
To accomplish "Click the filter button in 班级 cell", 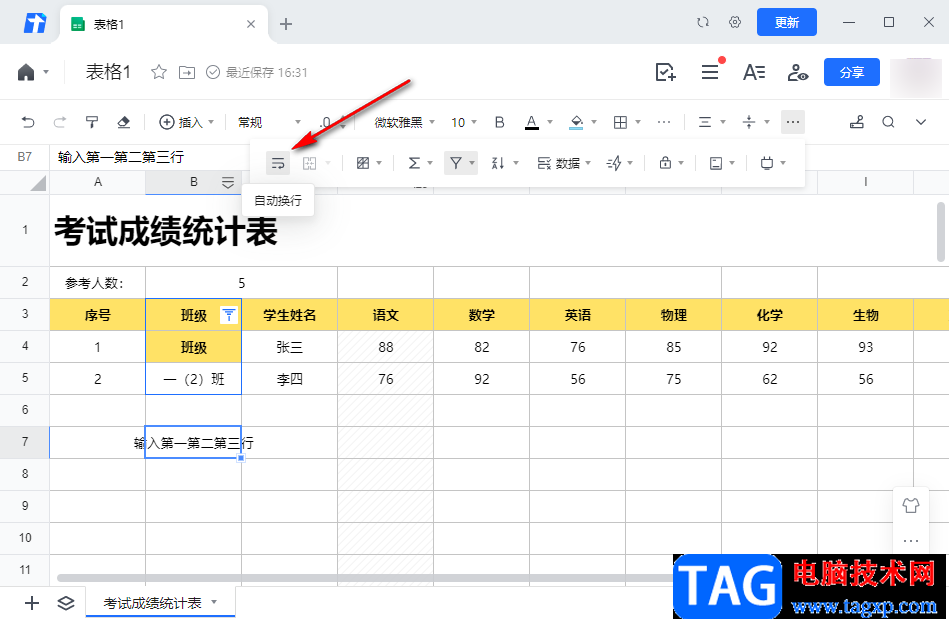I will (x=229, y=315).
